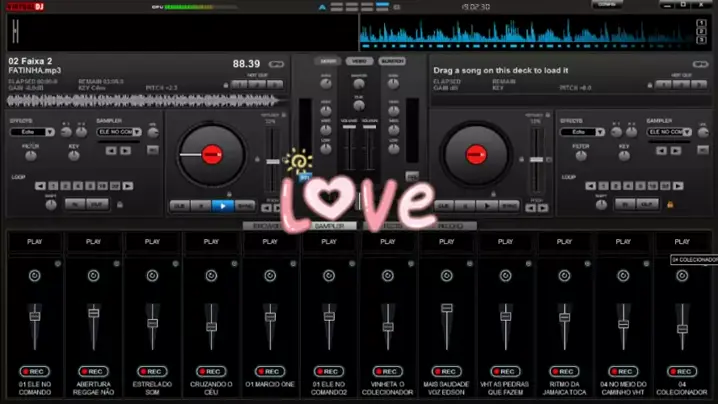Toggle keylock on left deck
This screenshot has height=404, width=718.
[284, 115]
